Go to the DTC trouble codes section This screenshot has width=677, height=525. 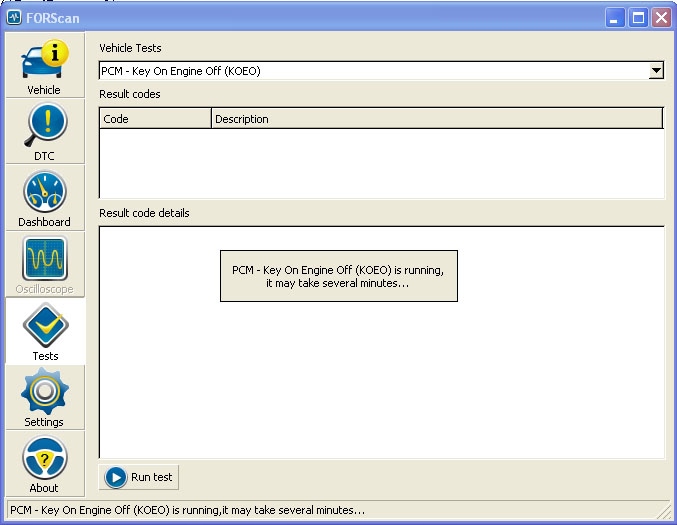[44, 131]
